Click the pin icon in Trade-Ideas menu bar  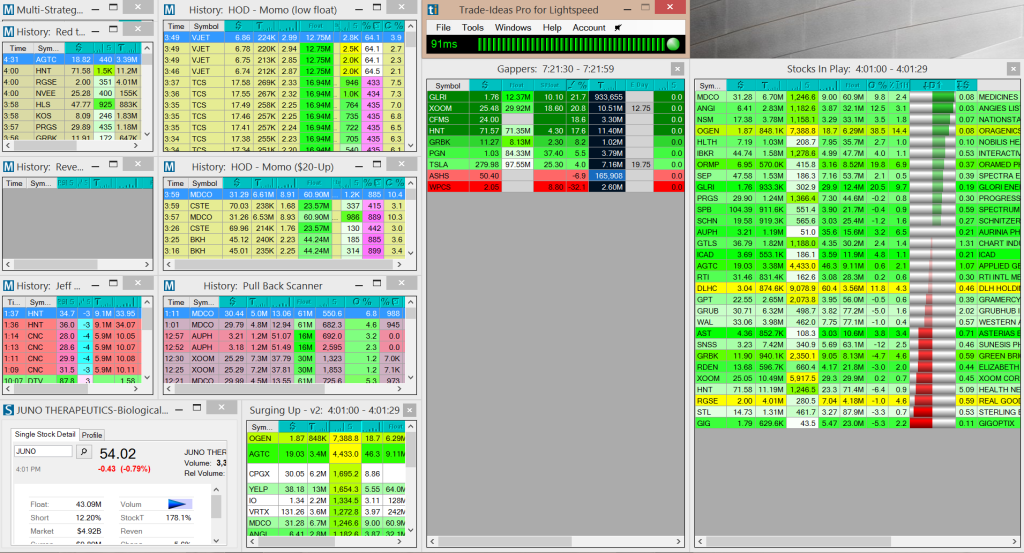[618, 27]
